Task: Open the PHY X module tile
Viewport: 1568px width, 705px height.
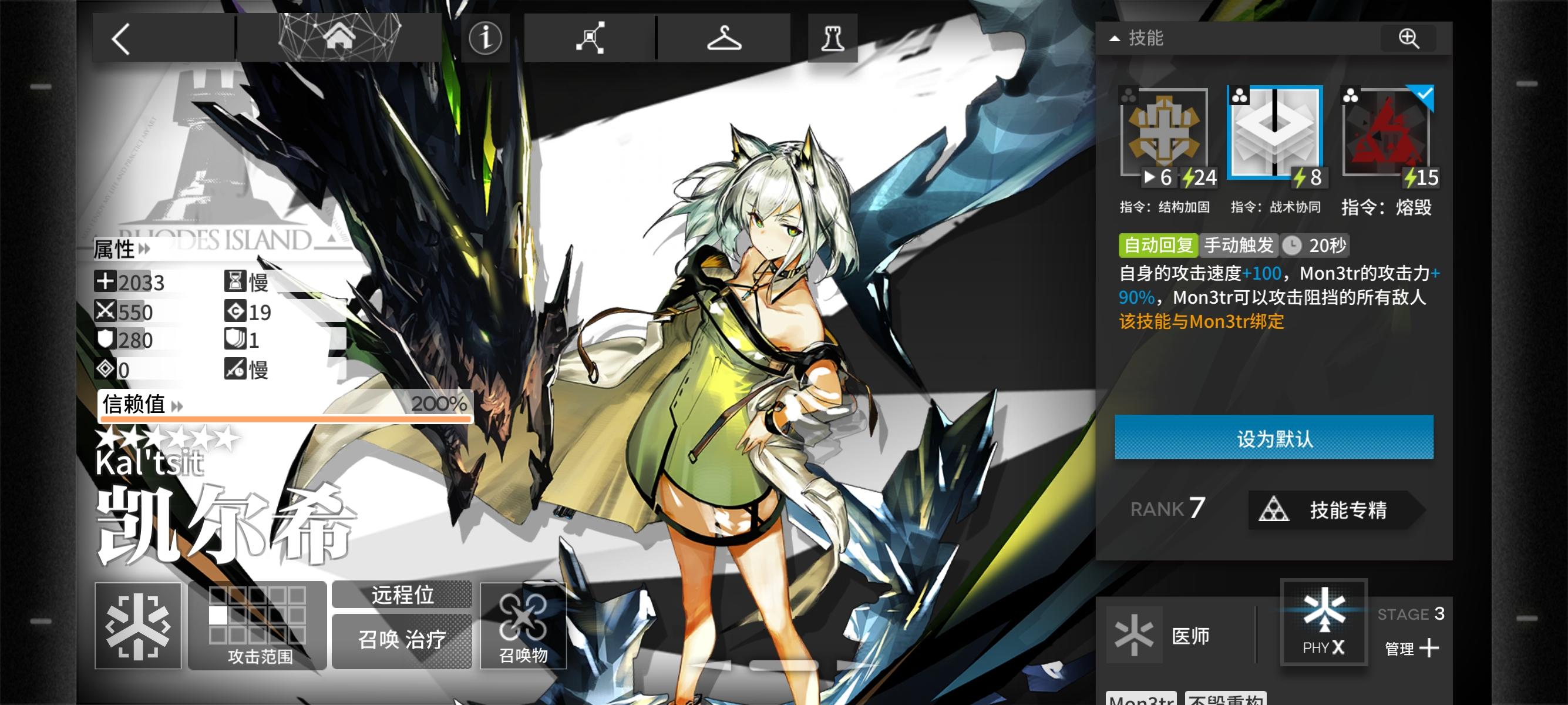Action: 1323,622
